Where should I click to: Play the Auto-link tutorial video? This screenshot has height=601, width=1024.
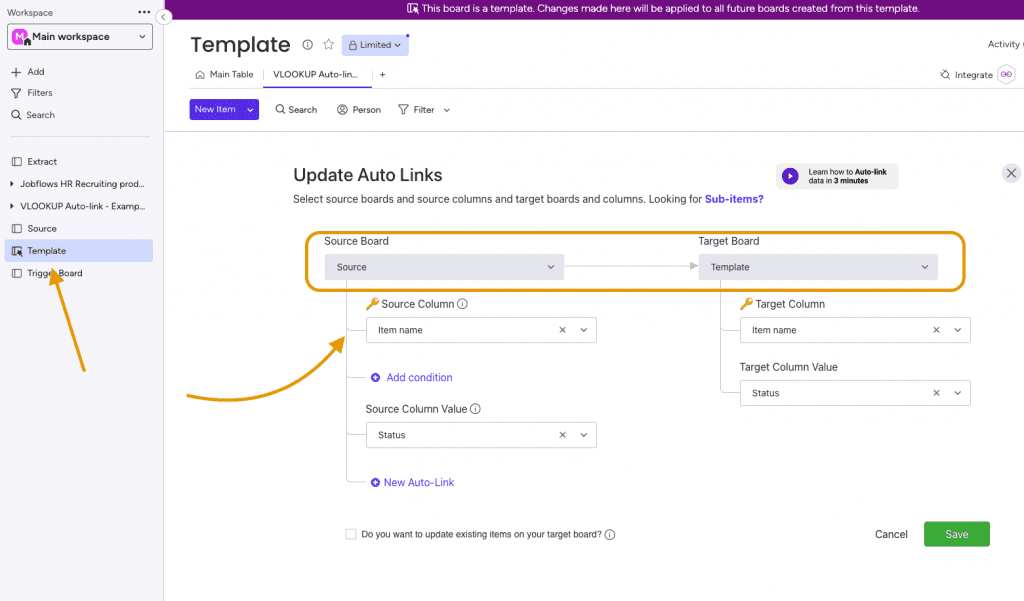point(790,176)
